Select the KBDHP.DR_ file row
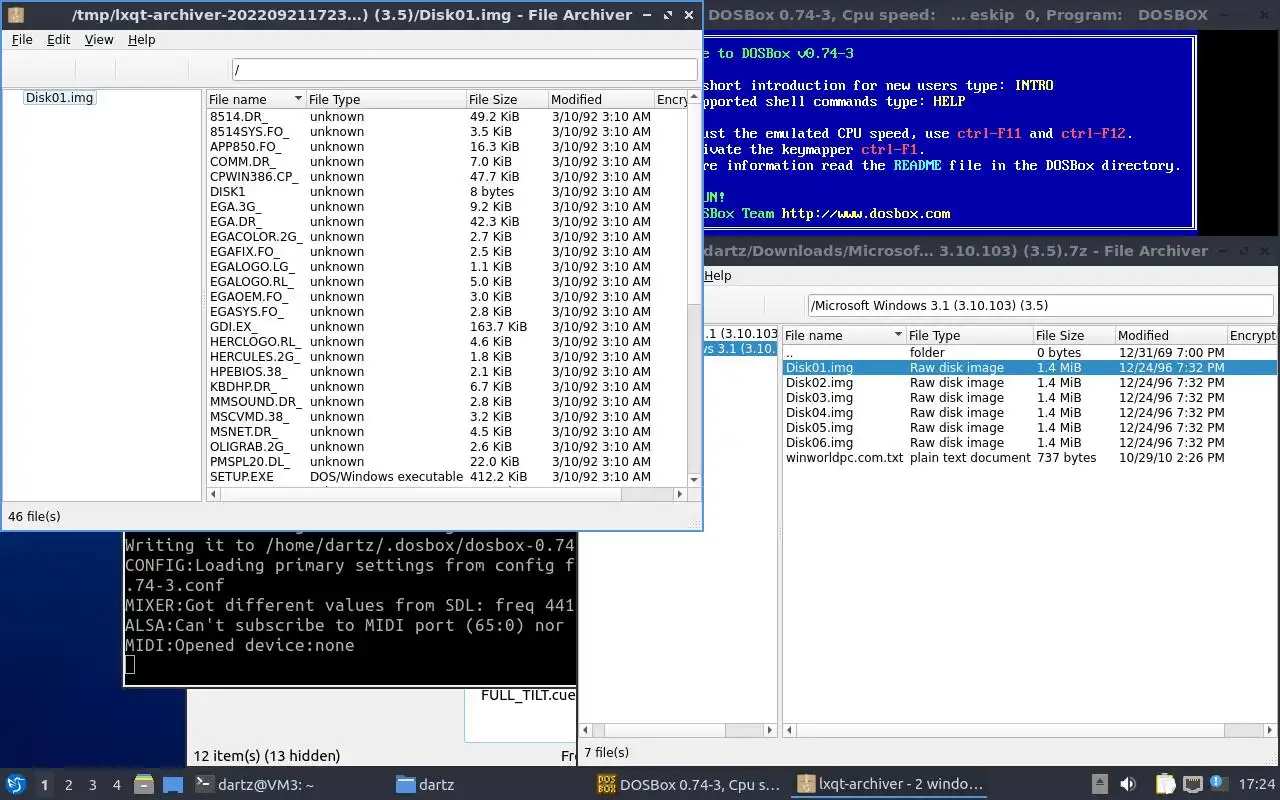The height and width of the screenshot is (800, 1280). pyautogui.click(x=446, y=387)
